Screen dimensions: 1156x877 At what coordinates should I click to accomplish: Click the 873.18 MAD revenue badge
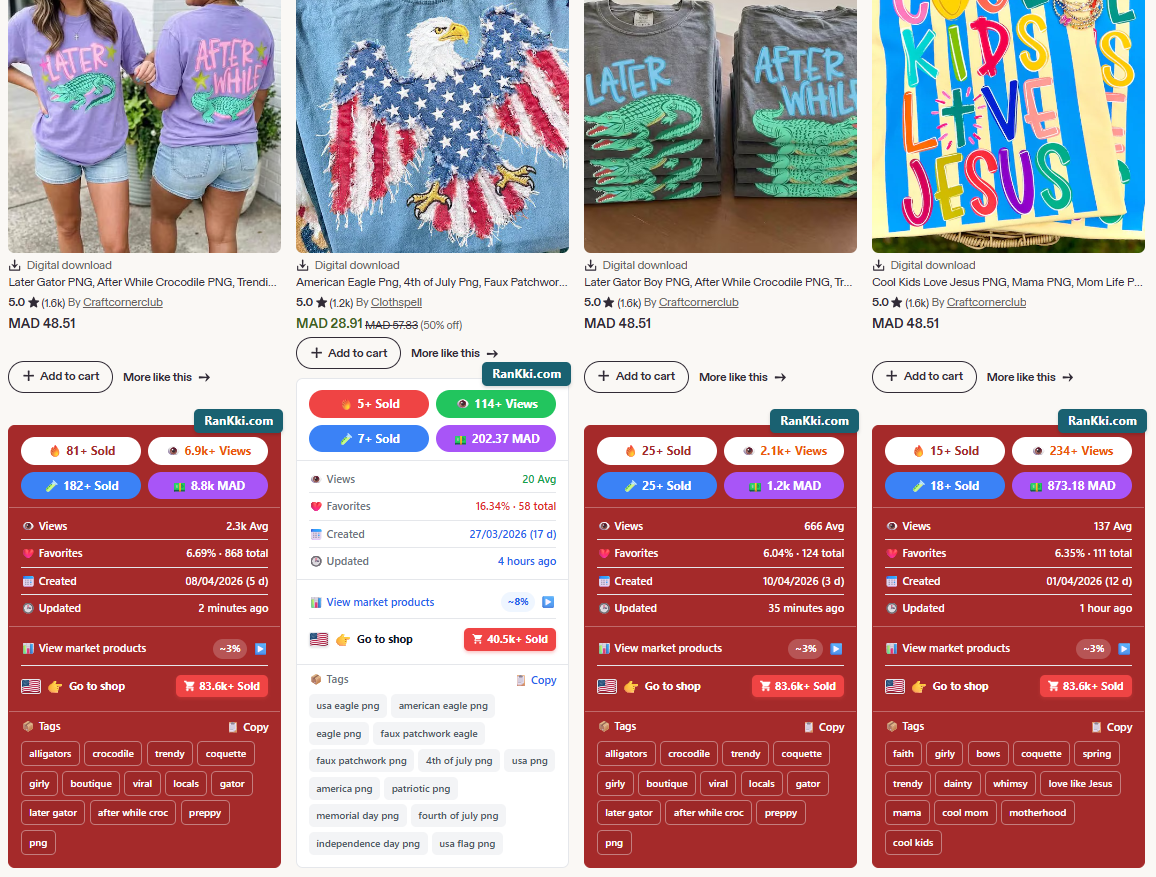(1072, 486)
